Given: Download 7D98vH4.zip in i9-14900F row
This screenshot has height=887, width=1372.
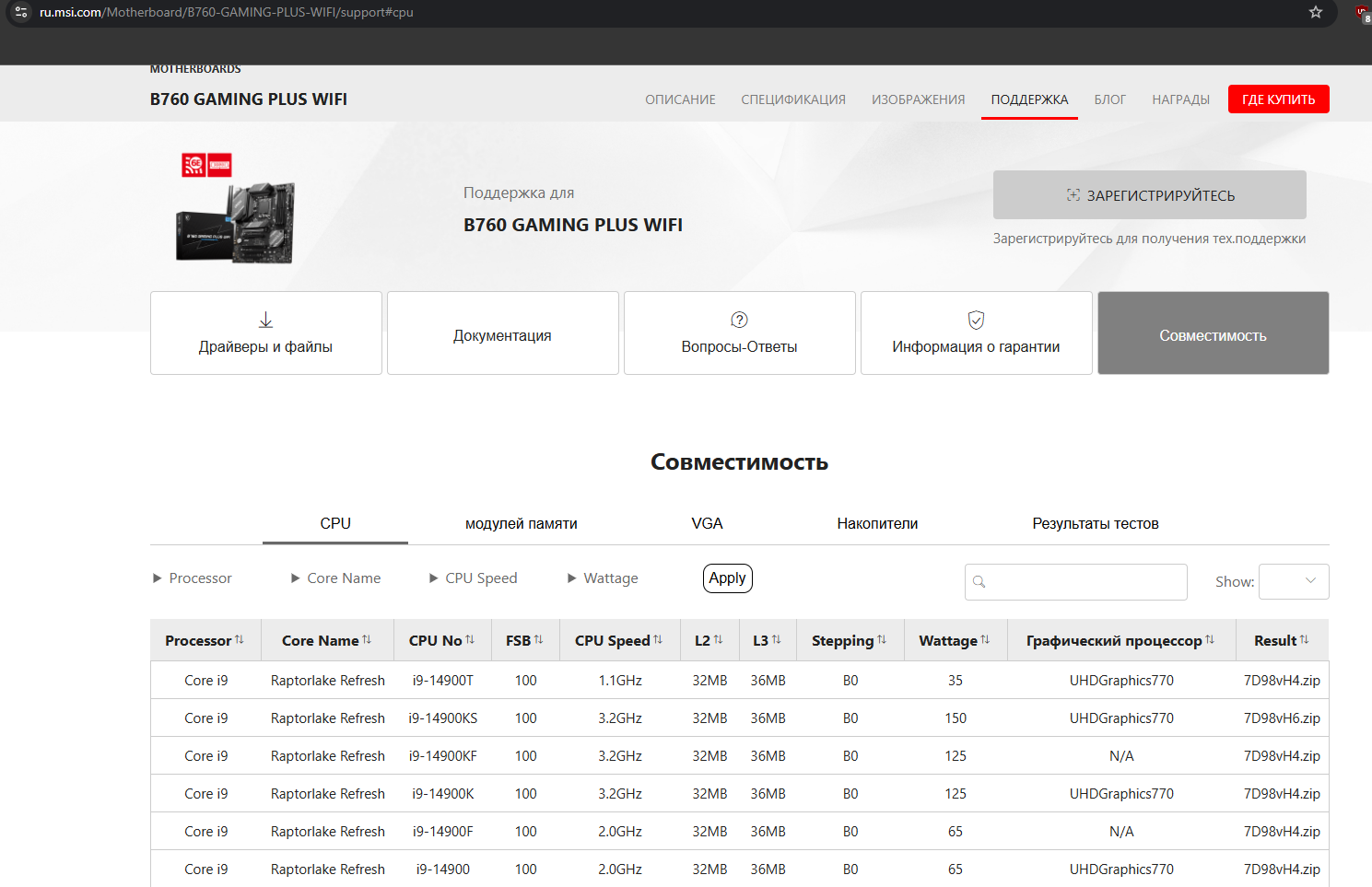Looking at the screenshot, I should click(x=1282, y=832).
